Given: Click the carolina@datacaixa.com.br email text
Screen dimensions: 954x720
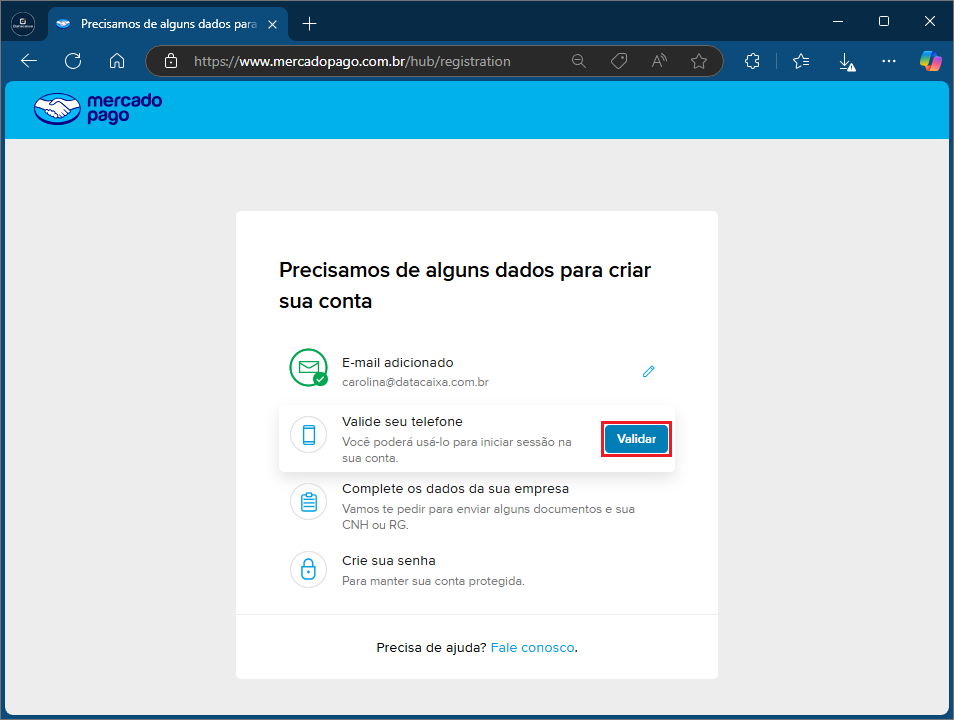Looking at the screenshot, I should point(416,382).
